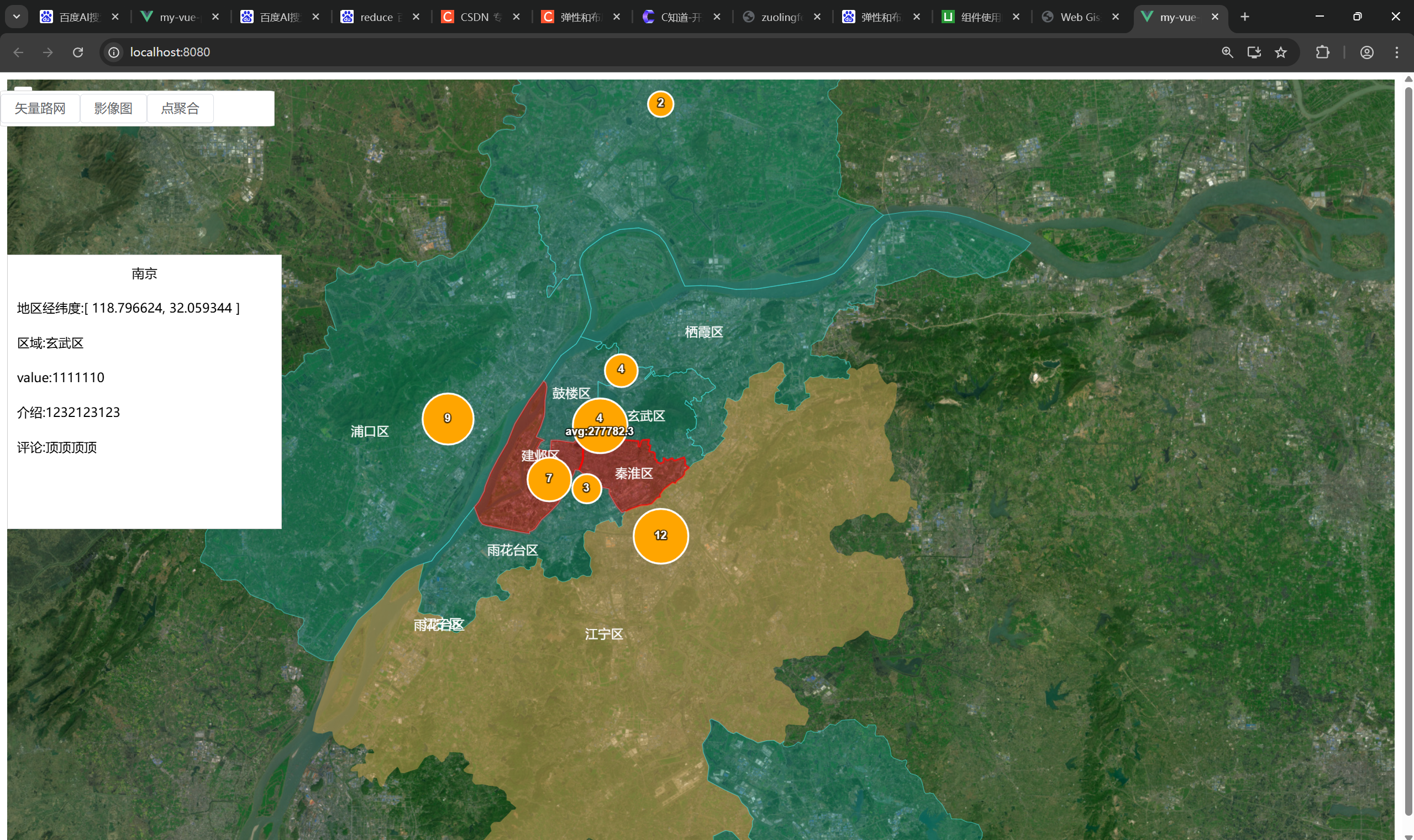This screenshot has width=1414, height=840.
Task: Switch to 矢量路网 map layer
Action: click(40, 108)
